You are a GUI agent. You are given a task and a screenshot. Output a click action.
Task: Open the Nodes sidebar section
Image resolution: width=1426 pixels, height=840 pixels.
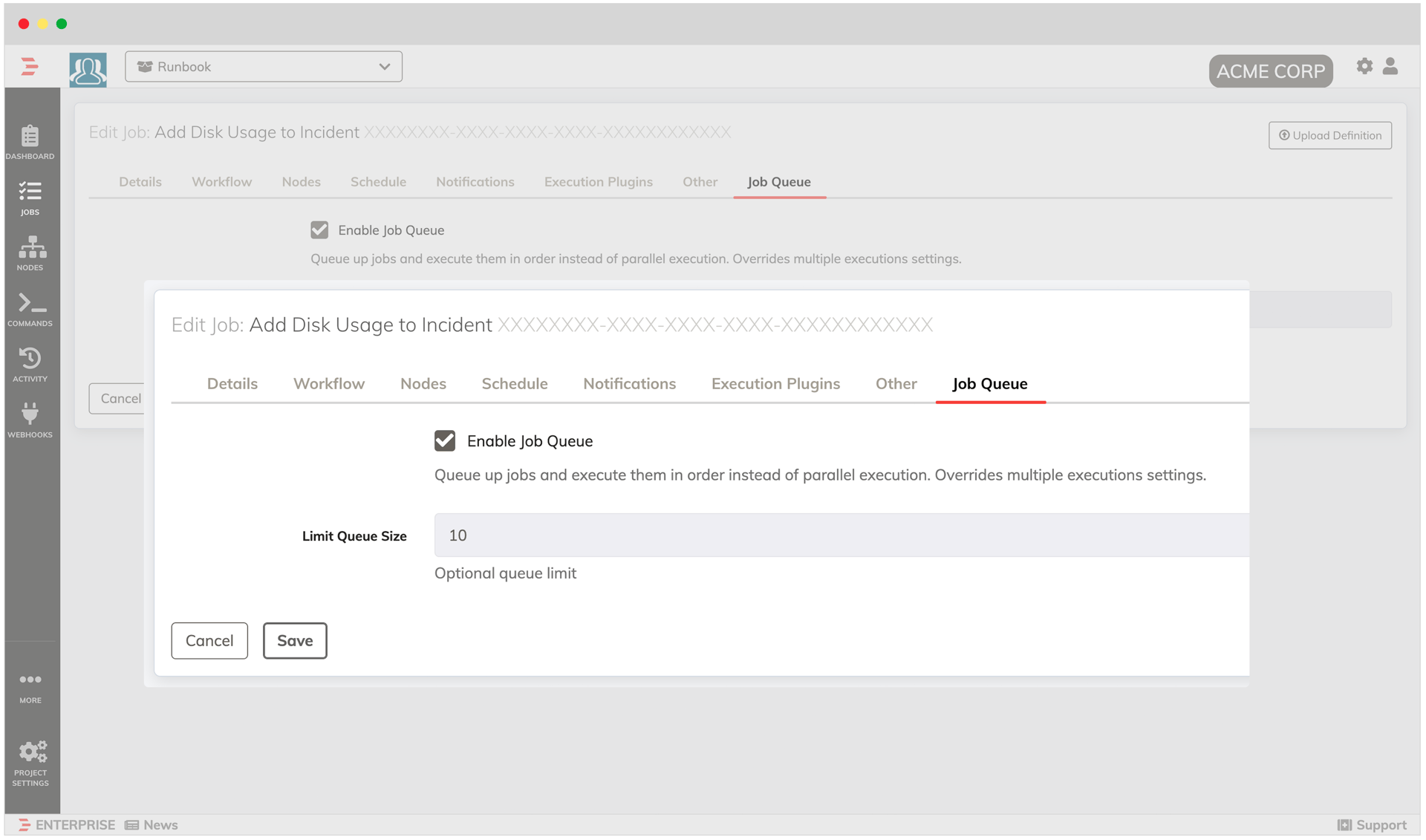coord(30,253)
